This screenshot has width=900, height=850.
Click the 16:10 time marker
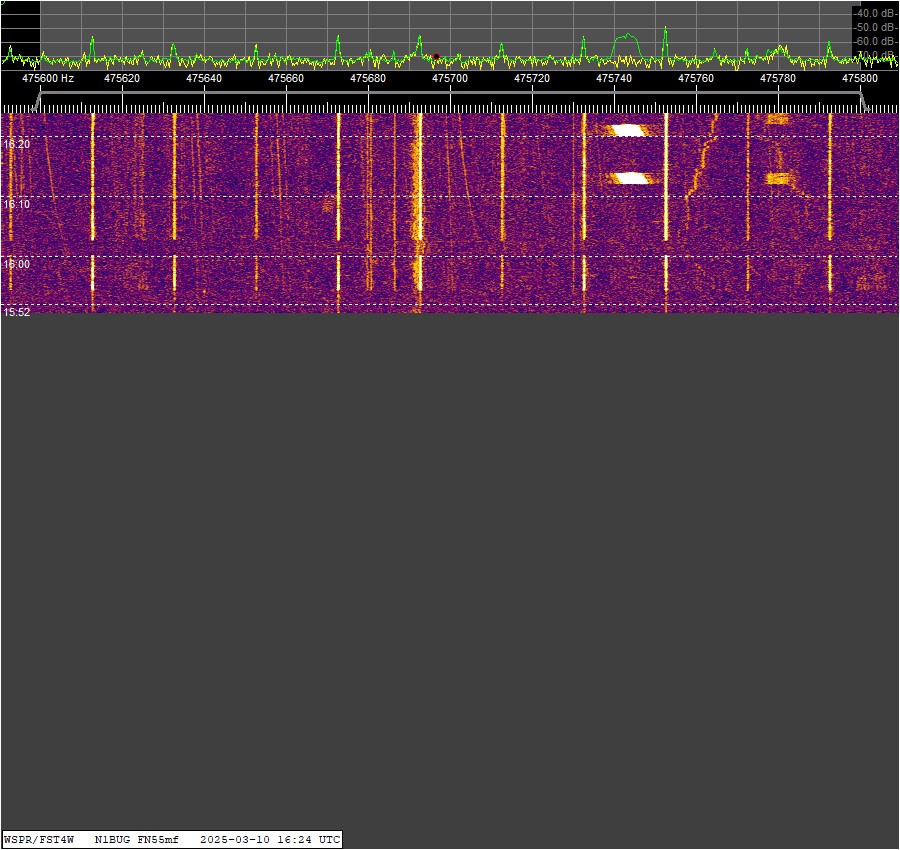point(17,204)
